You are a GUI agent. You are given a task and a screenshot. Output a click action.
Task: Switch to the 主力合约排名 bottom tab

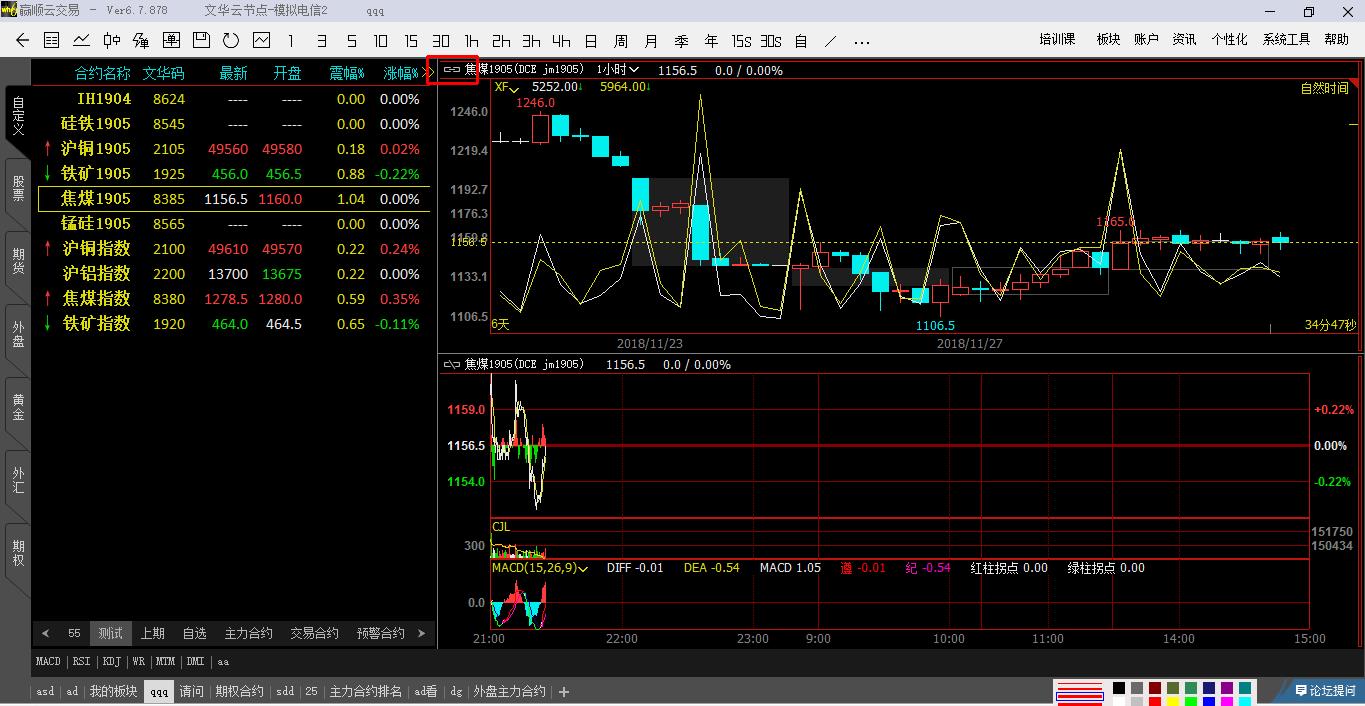[365, 691]
